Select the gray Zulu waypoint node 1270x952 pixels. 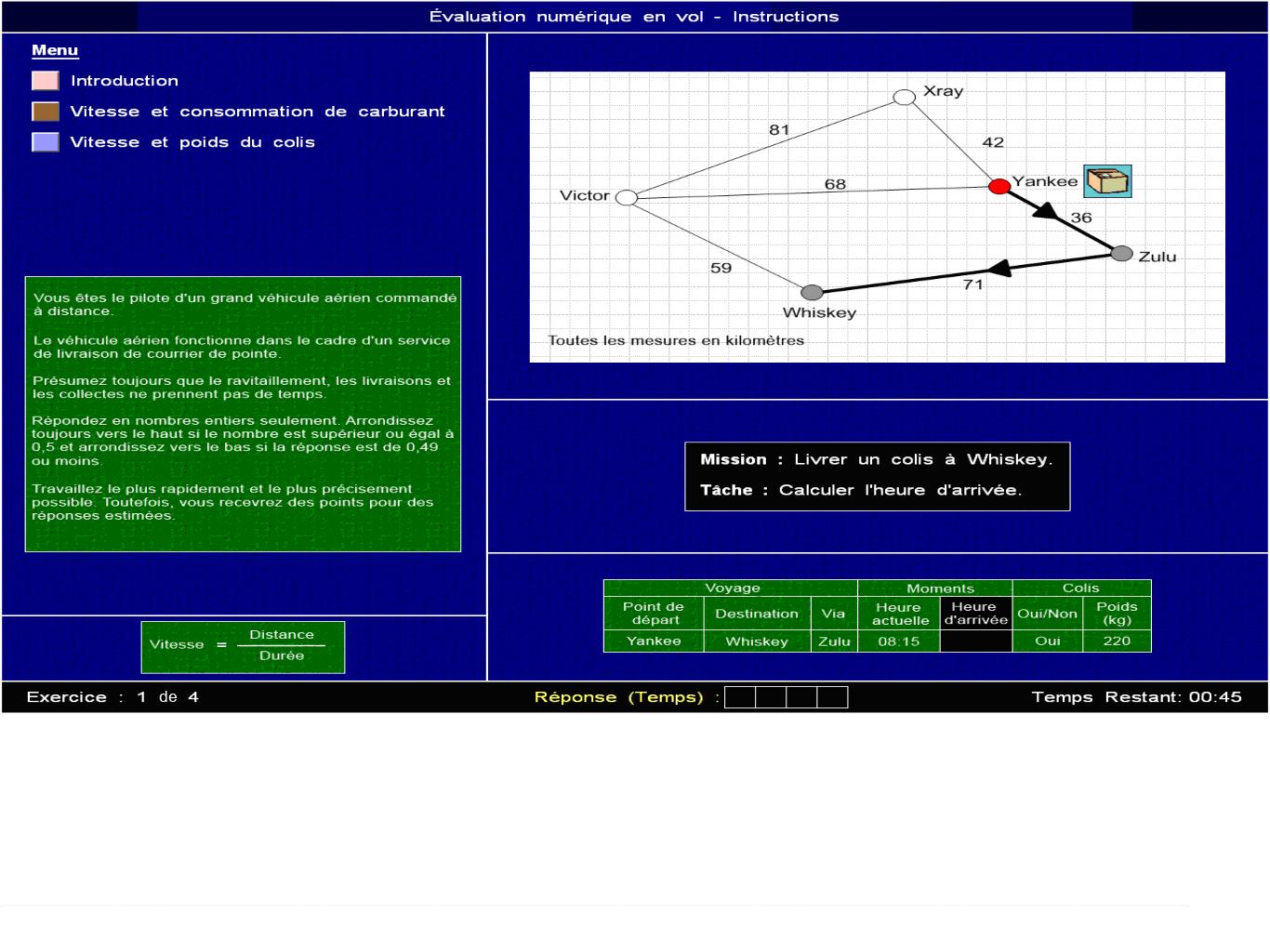click(x=1122, y=254)
